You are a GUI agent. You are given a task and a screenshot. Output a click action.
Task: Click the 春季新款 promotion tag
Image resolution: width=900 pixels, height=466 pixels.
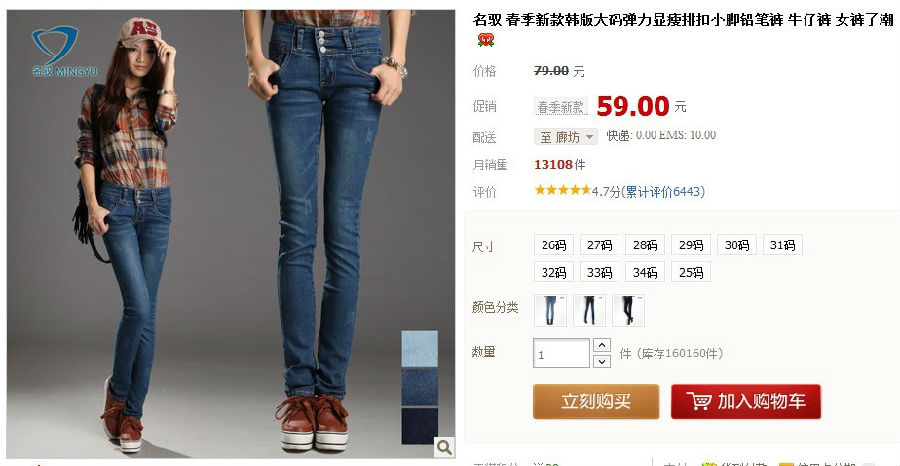tap(561, 107)
